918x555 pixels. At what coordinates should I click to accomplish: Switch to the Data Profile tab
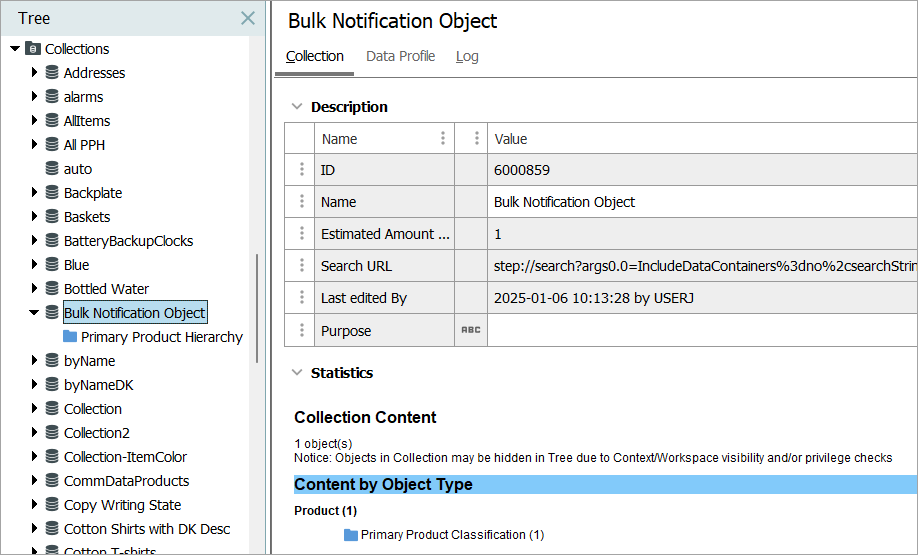tap(400, 56)
